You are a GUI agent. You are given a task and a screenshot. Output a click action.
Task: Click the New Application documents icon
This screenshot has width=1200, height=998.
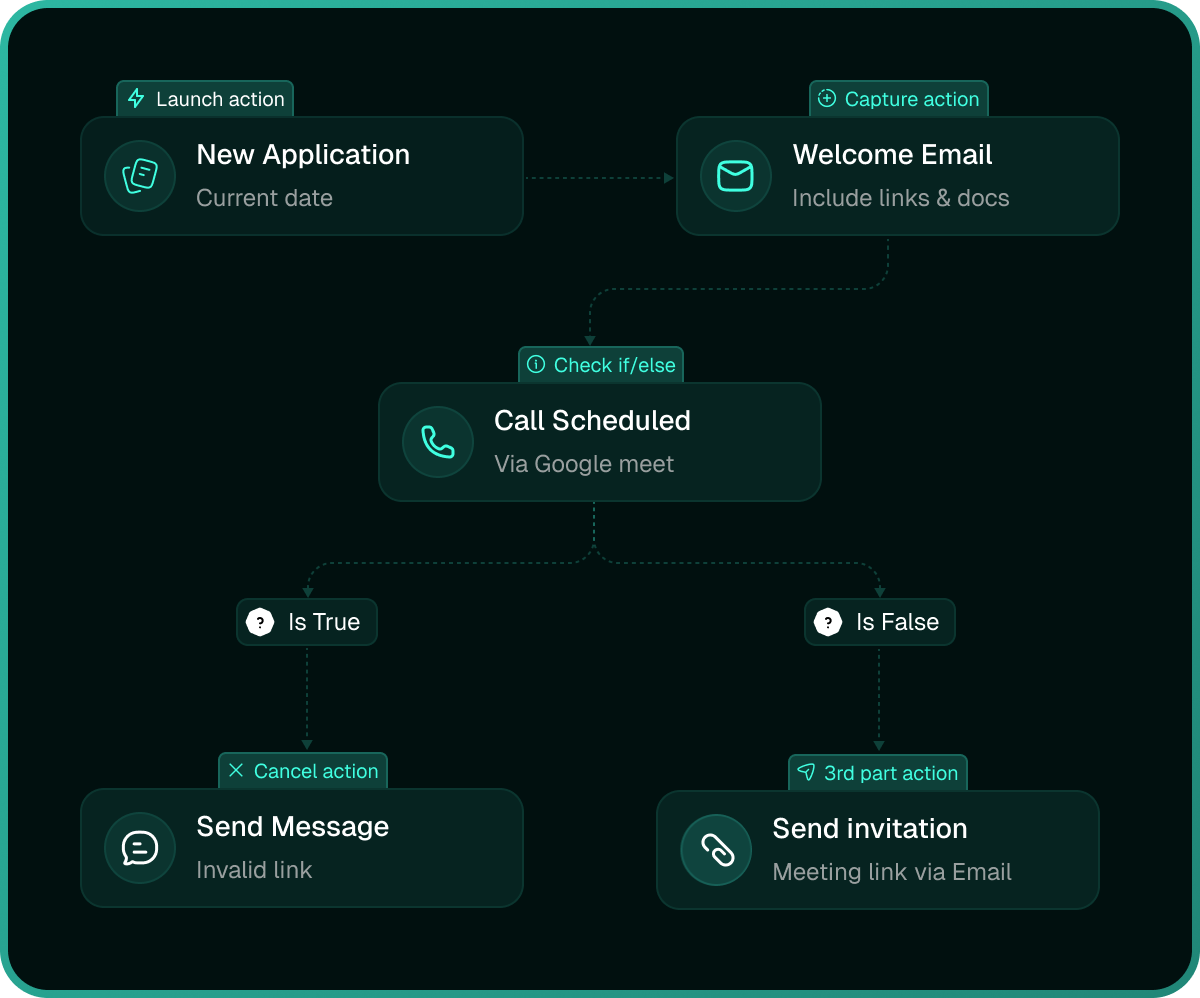point(140,176)
